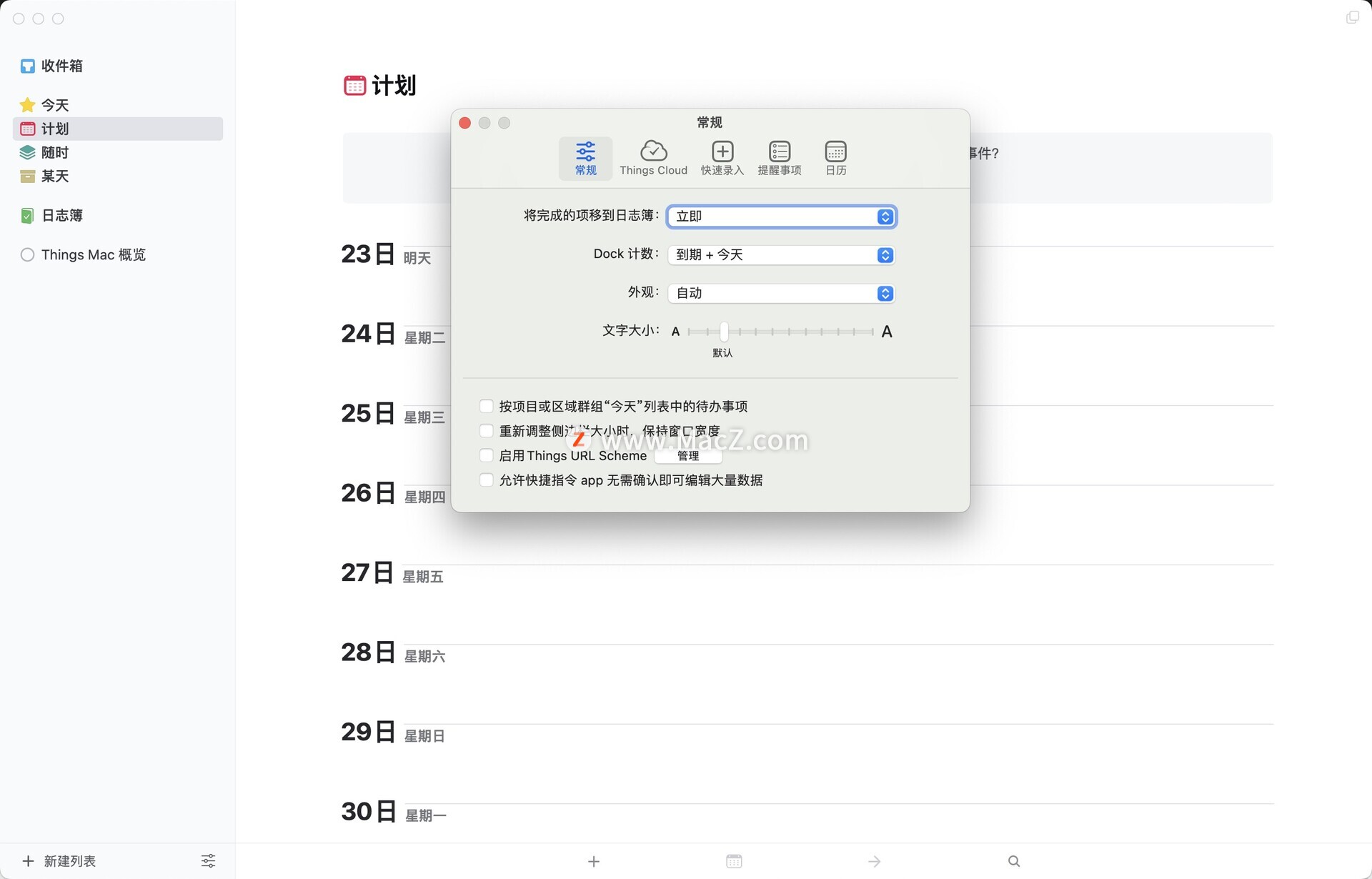Click the search magnifier icon
Viewport: 1372px width, 879px height.
pyautogui.click(x=1014, y=861)
